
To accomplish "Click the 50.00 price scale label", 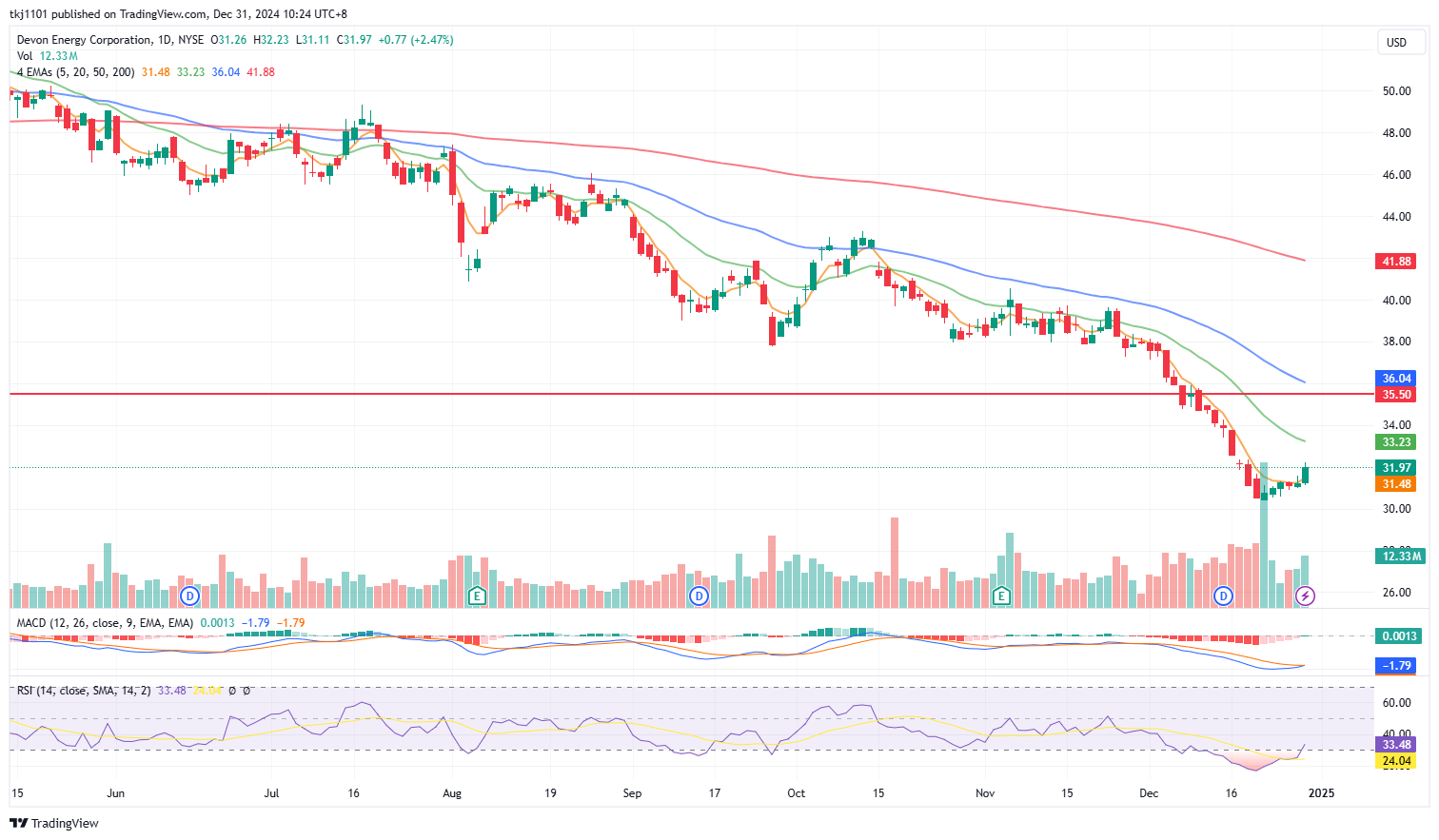I will (1397, 91).
